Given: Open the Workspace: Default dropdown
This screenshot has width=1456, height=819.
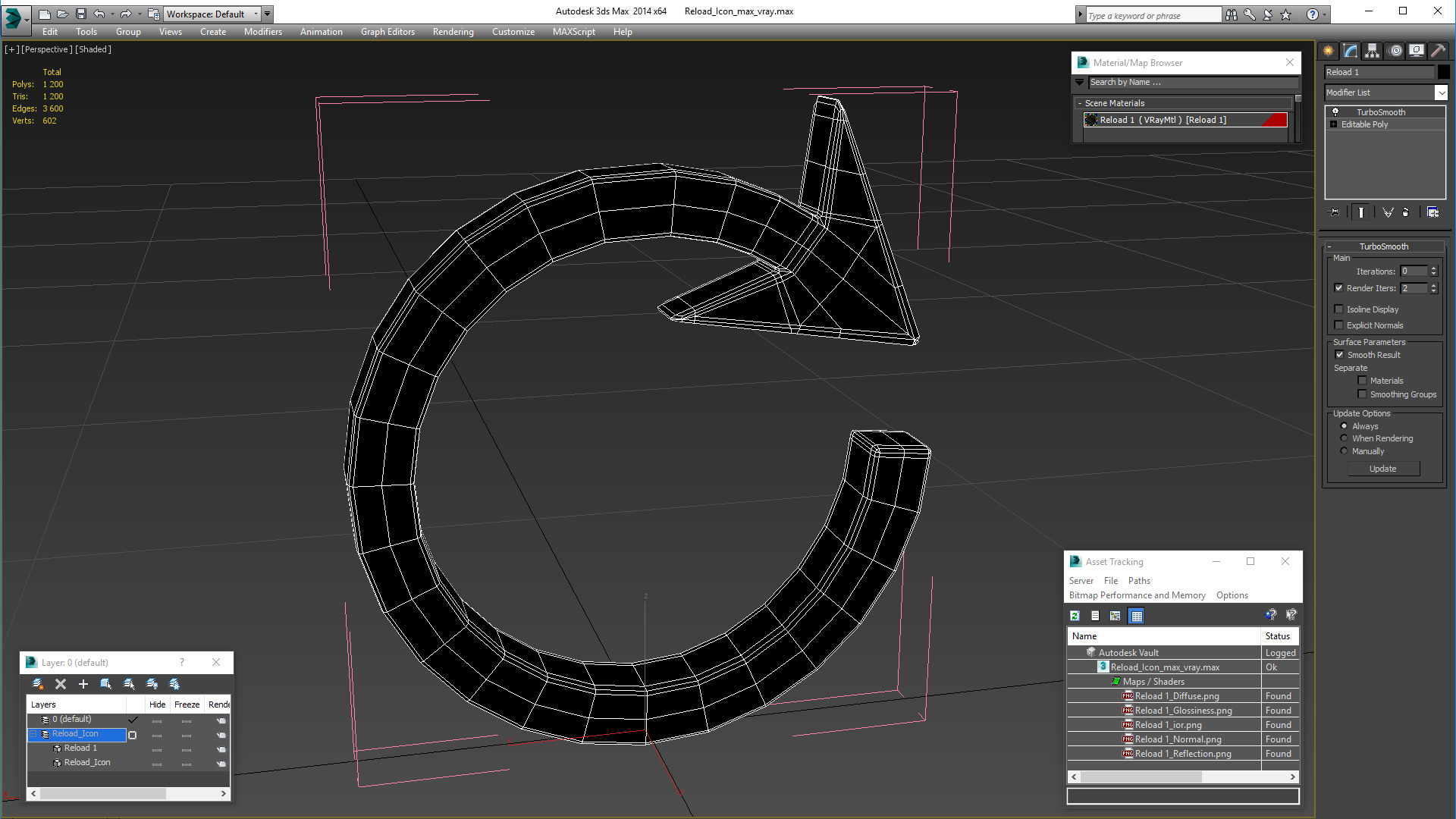Looking at the screenshot, I should 212,14.
